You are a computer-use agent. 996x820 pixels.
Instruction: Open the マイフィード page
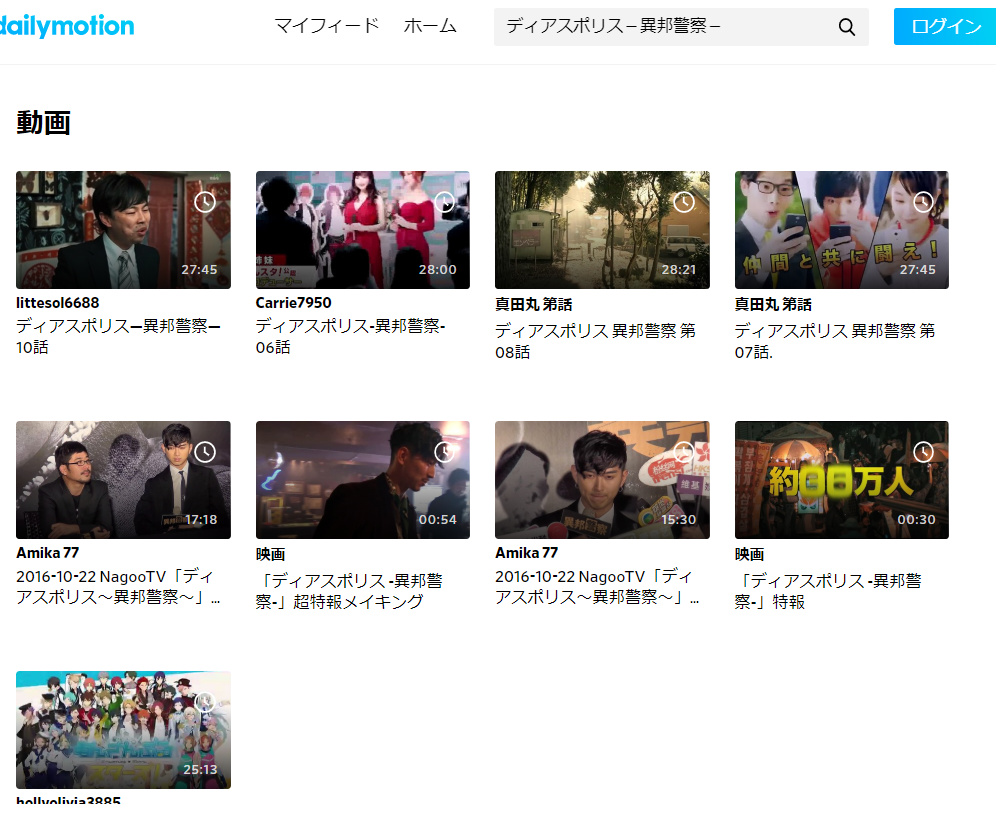(326, 26)
